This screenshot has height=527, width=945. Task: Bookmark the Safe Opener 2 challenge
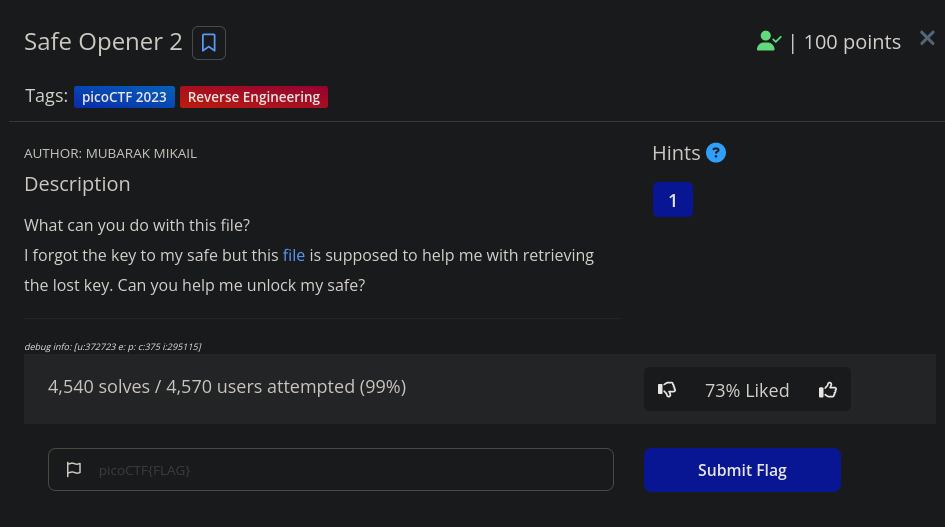[209, 43]
